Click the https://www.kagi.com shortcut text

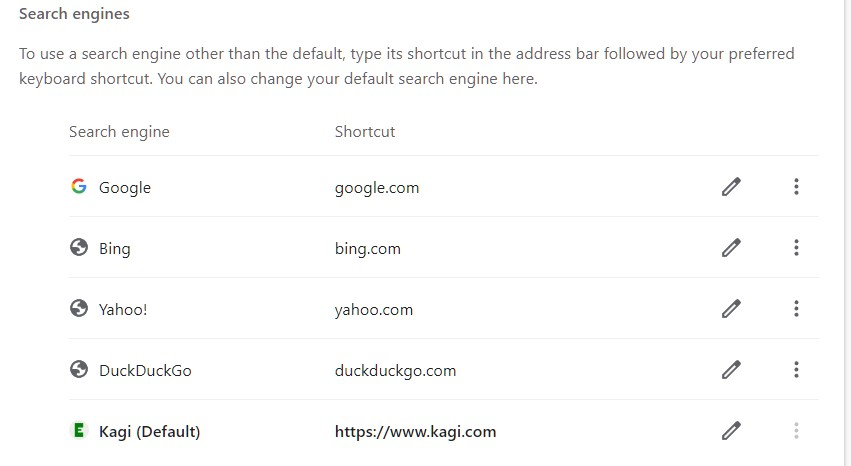pos(415,432)
